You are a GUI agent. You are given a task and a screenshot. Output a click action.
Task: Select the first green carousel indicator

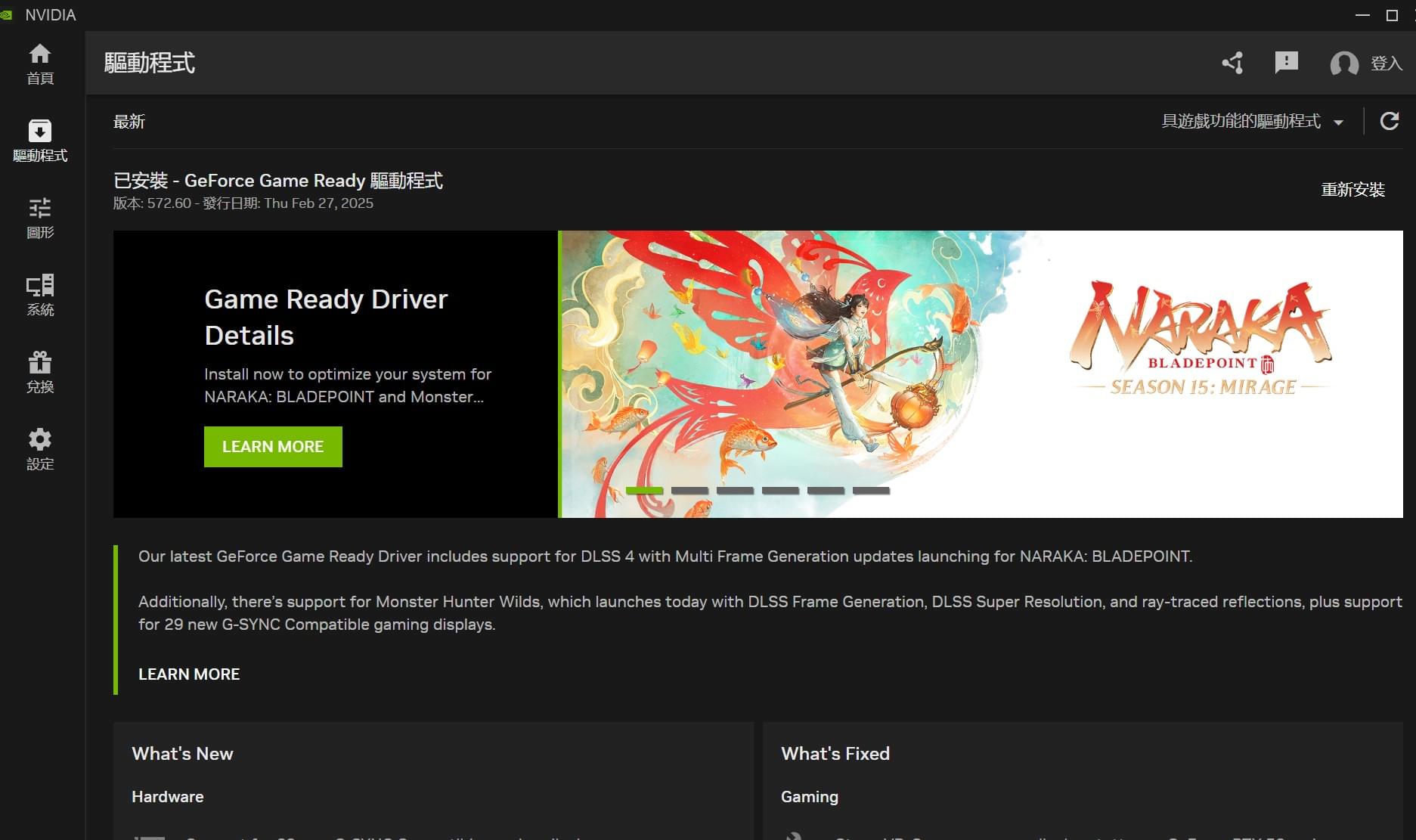tap(644, 491)
